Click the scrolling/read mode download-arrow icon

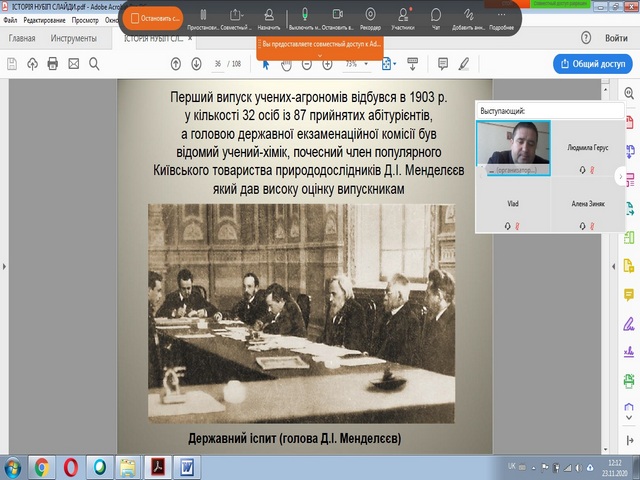(412, 64)
